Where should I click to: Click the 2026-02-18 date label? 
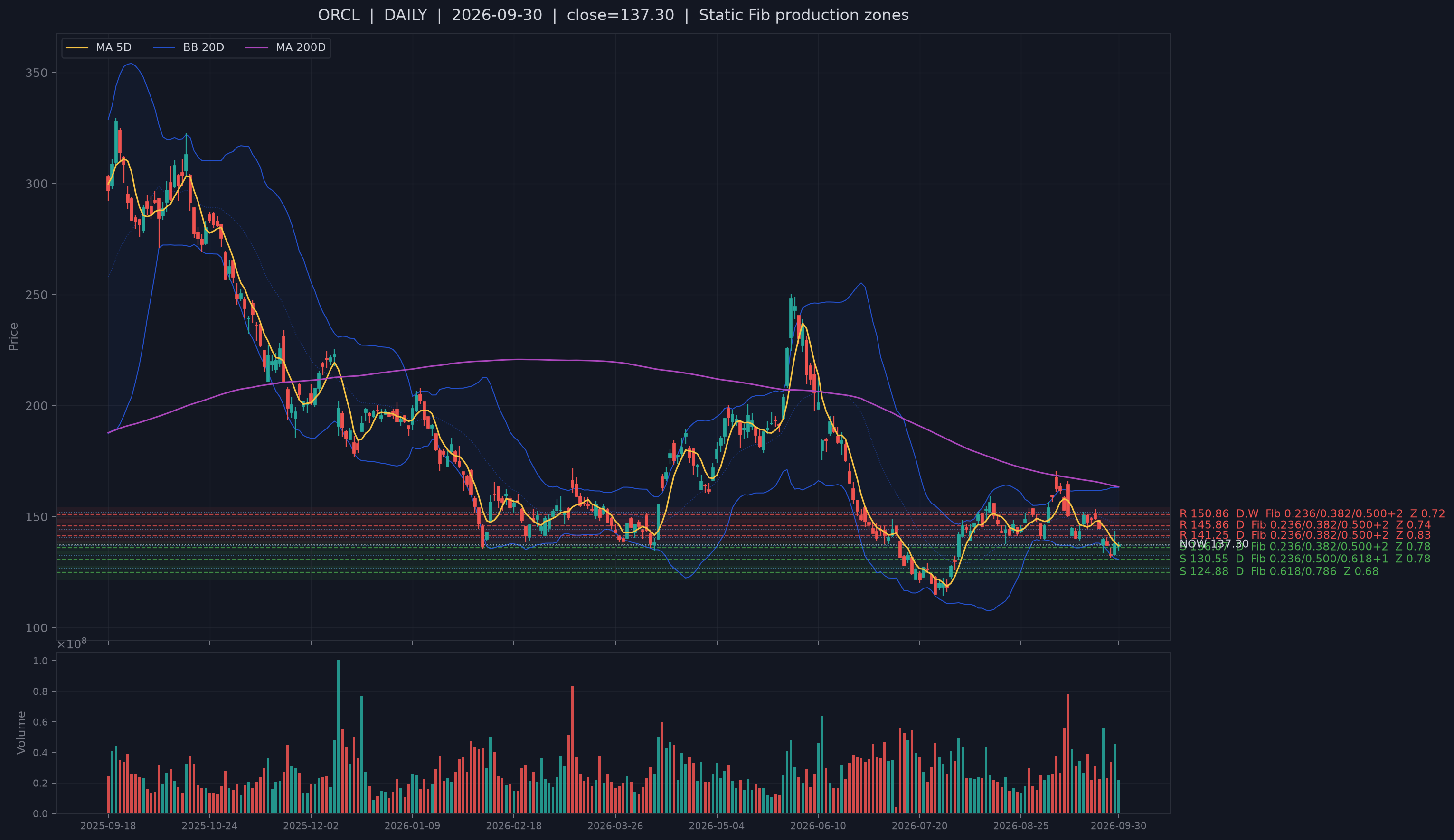point(513,826)
